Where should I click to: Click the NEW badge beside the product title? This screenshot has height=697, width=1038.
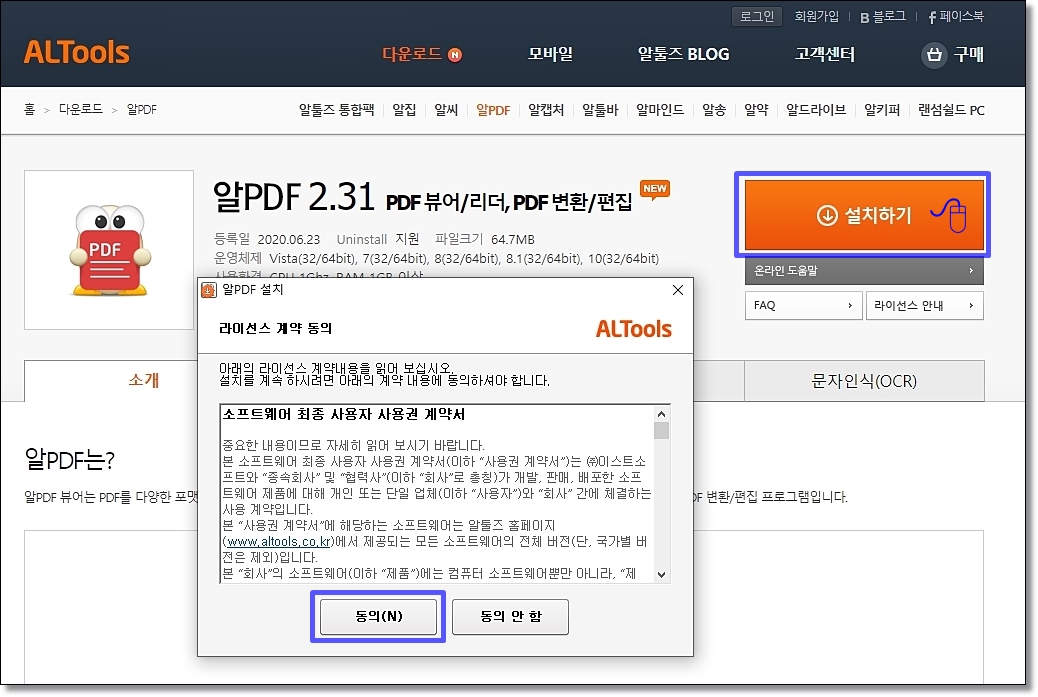pos(655,190)
